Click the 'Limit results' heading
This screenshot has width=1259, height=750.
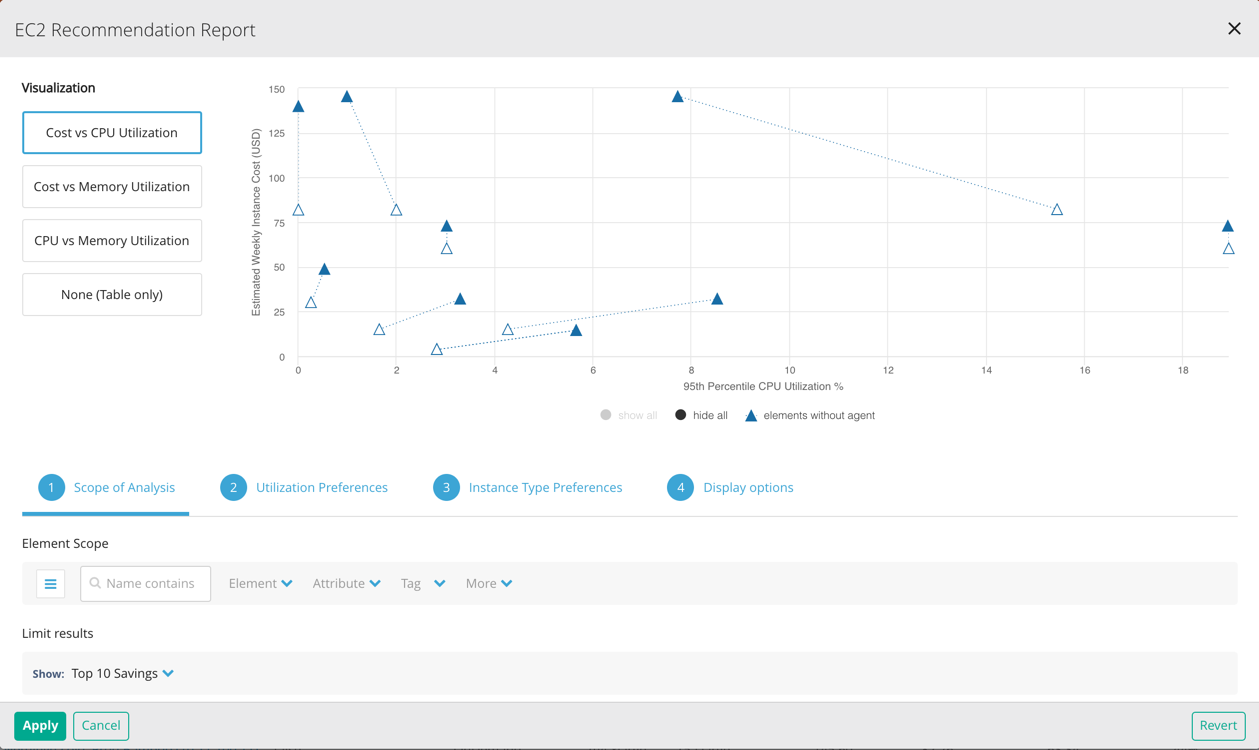(58, 634)
